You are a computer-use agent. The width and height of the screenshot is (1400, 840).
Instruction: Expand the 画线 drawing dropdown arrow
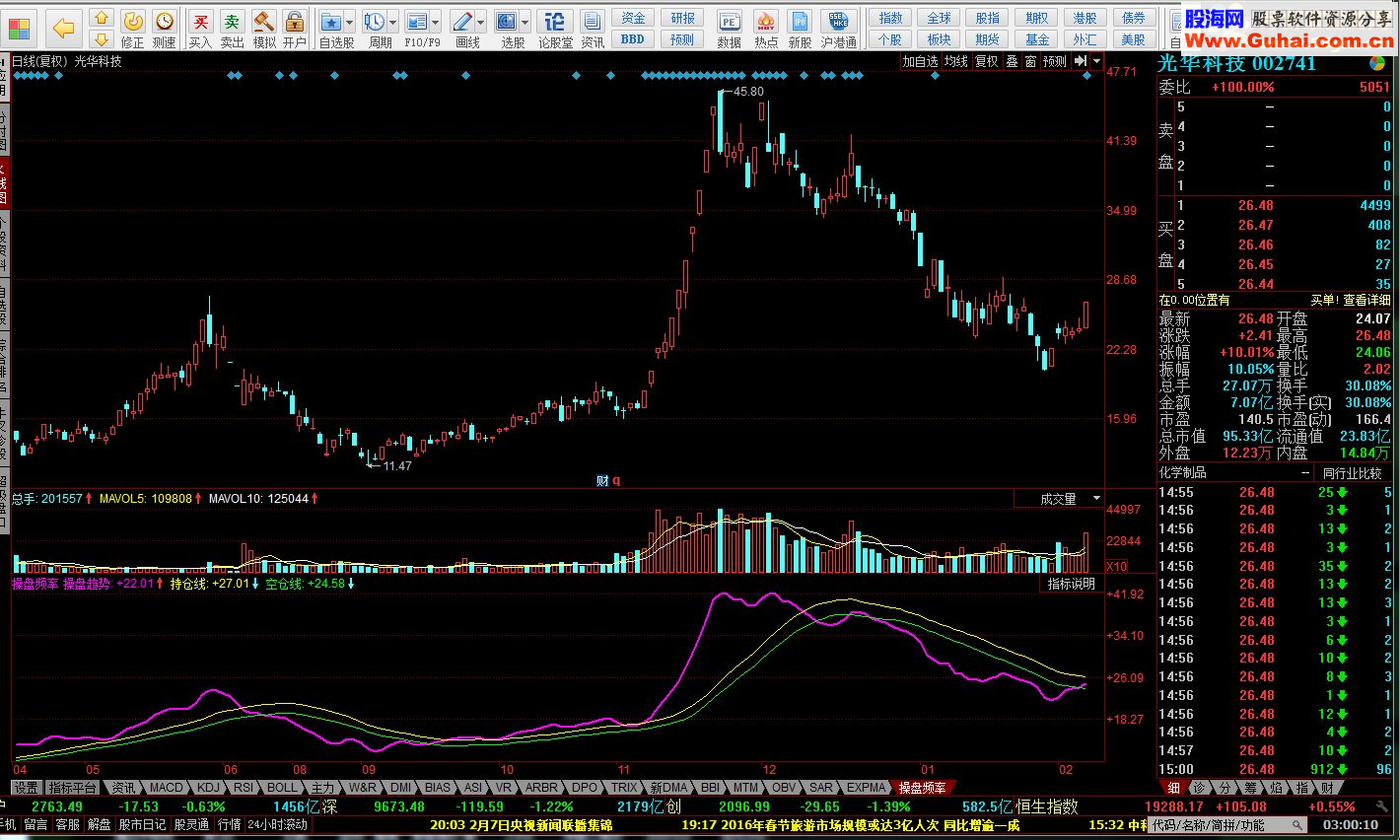pos(480,23)
